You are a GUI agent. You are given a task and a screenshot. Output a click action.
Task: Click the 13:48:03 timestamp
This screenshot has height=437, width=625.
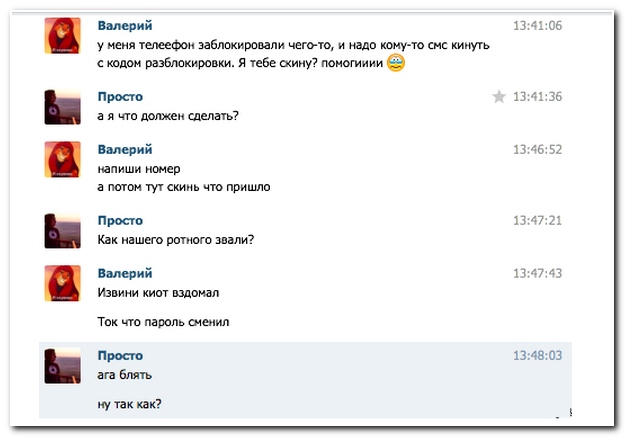click(537, 355)
